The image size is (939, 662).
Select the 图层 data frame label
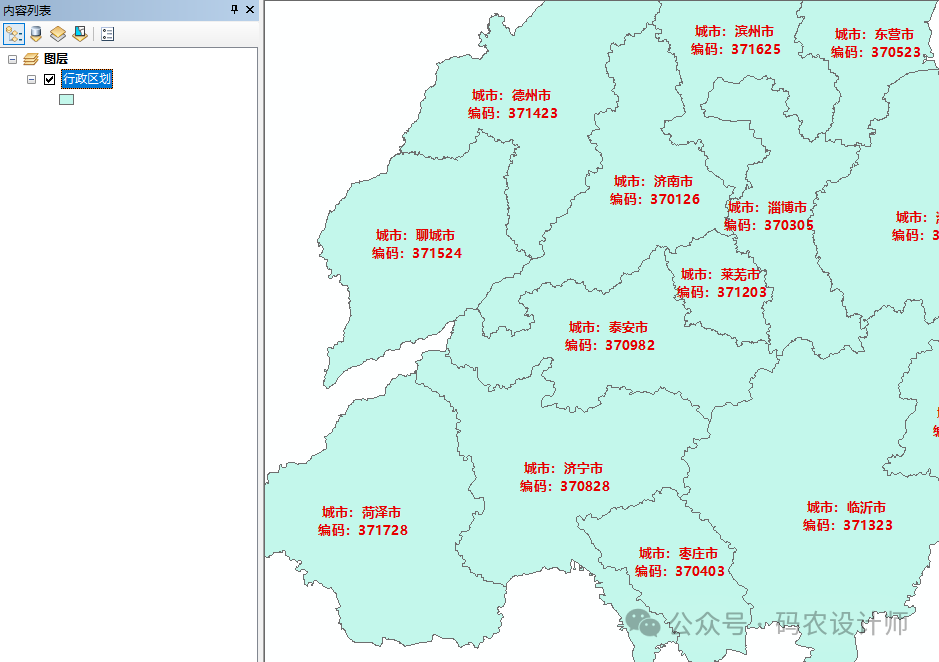point(56,59)
